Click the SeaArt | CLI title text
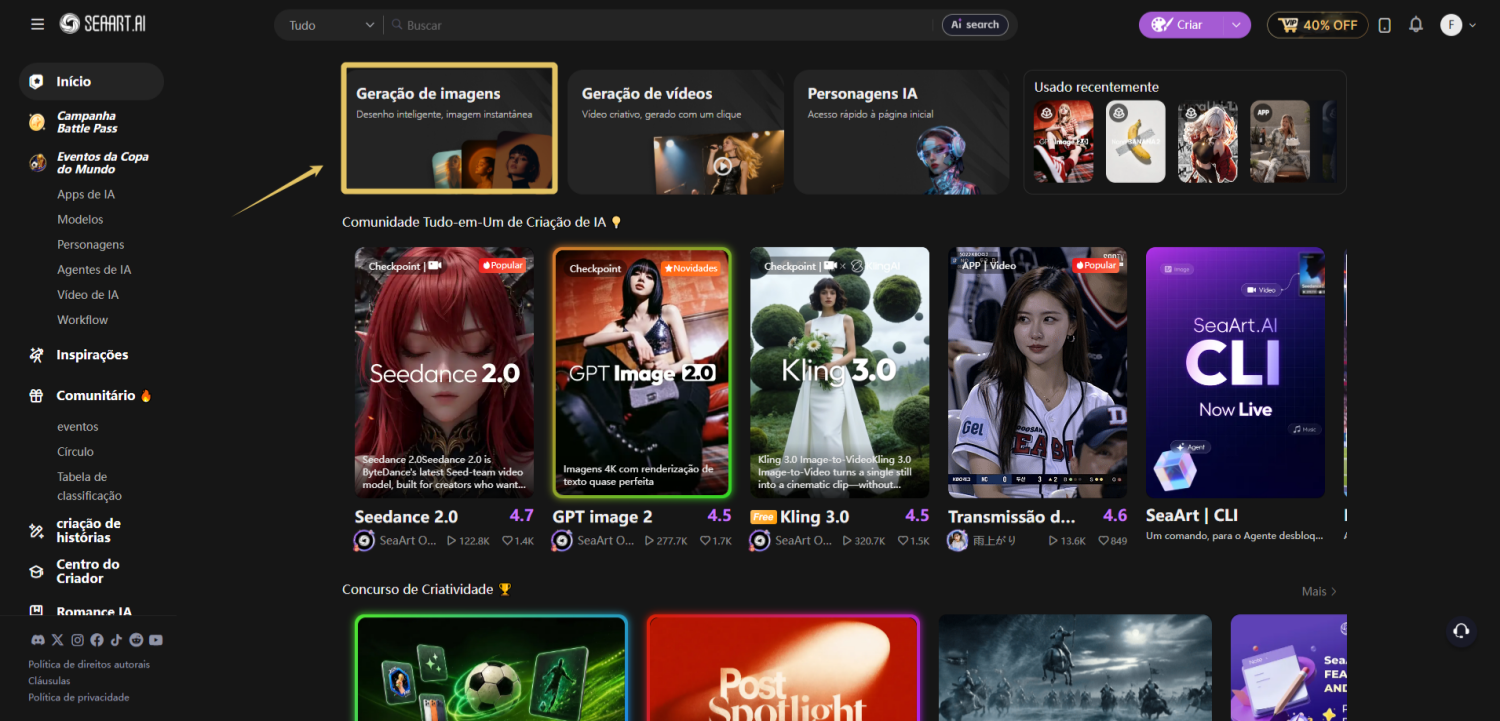The image size is (1500, 721). point(1192,516)
